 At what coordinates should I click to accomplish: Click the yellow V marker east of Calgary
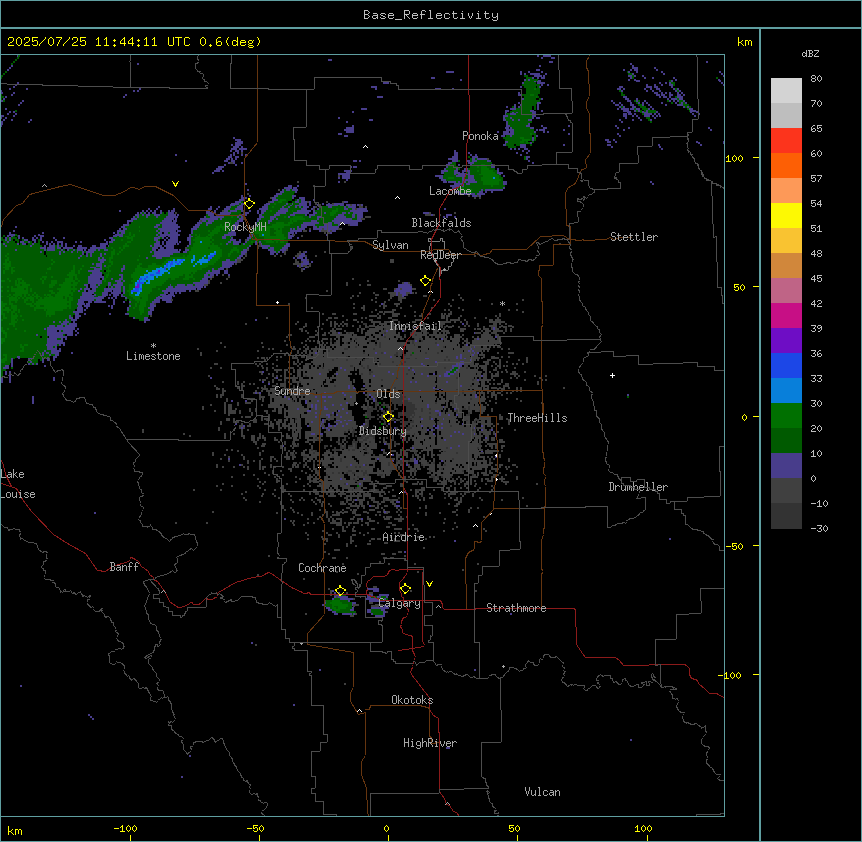pos(429,584)
